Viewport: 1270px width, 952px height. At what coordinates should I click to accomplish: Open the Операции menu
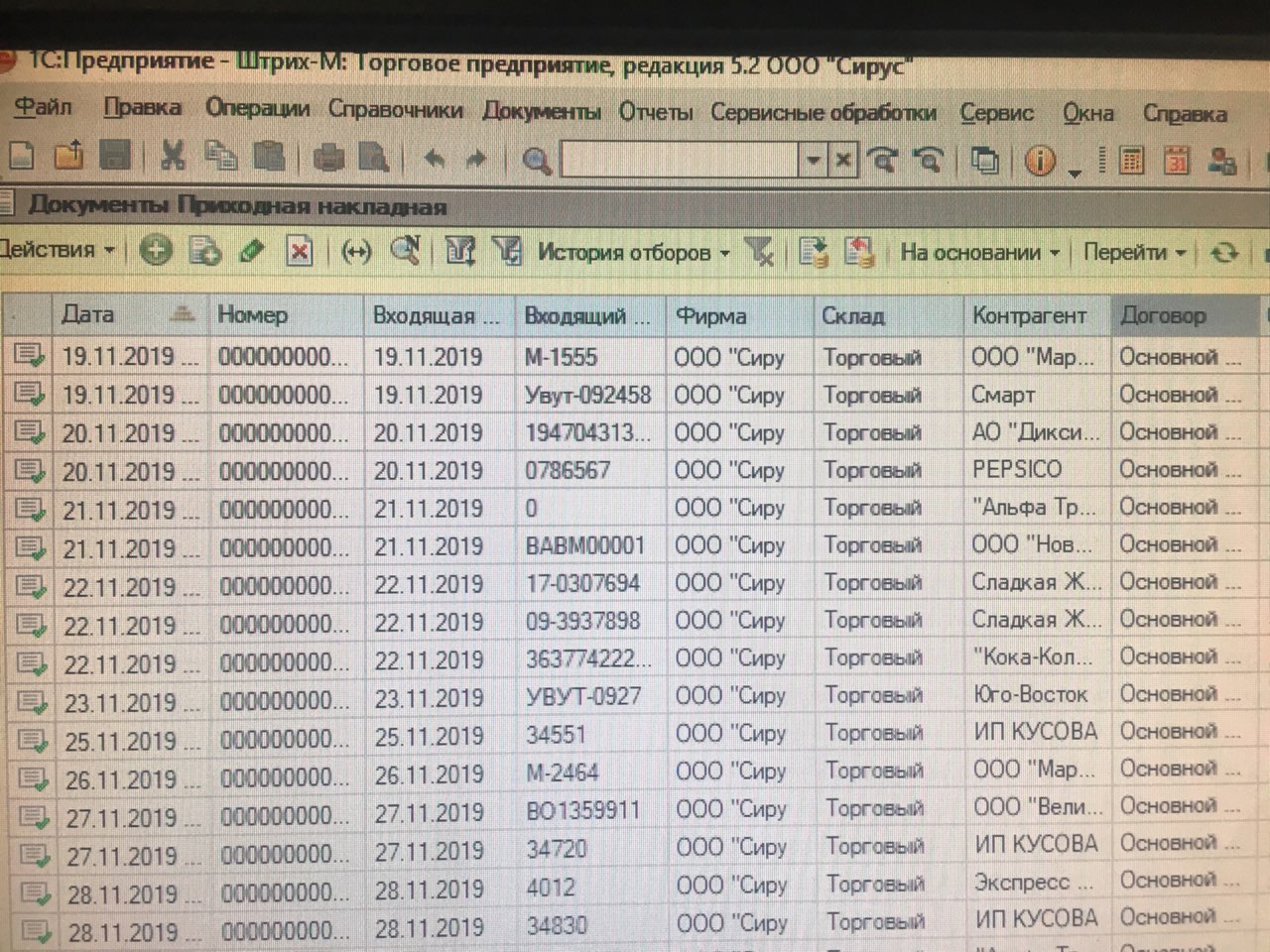point(258,108)
